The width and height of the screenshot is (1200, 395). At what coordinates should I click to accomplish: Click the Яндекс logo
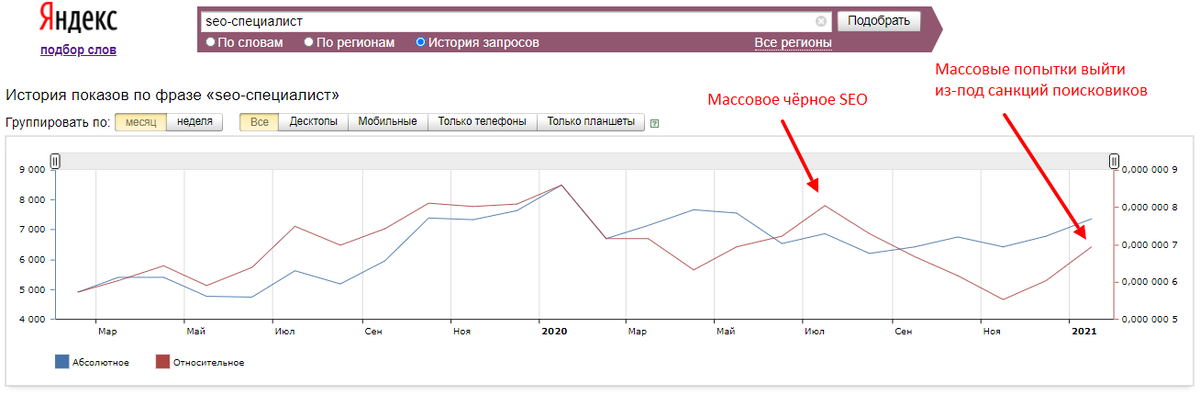(78, 19)
